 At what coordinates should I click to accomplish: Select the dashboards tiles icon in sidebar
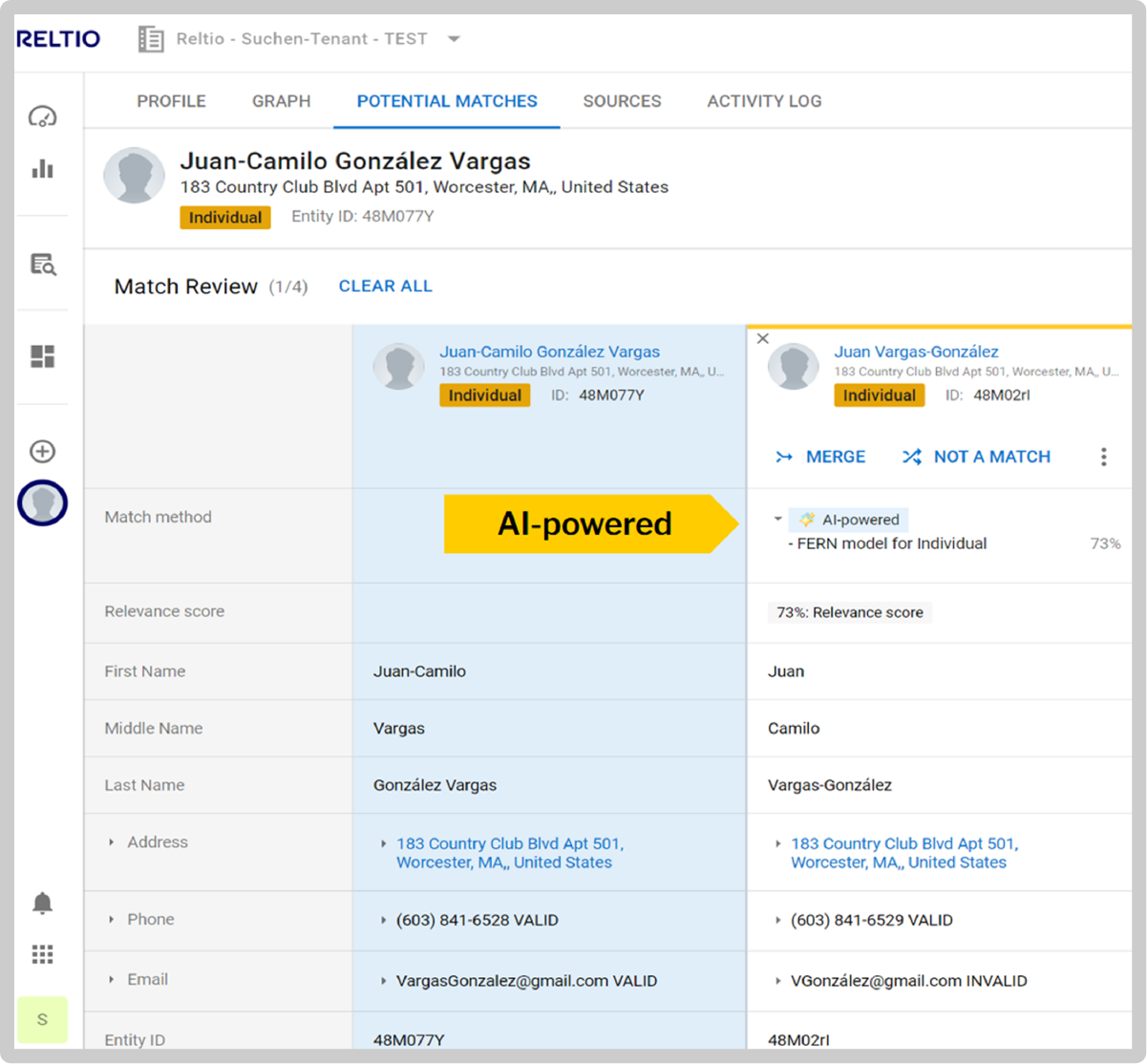tap(42, 354)
